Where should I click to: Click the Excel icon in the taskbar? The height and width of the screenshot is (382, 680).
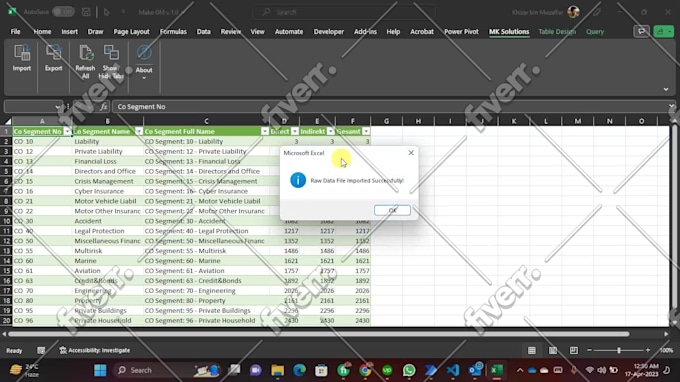click(497, 370)
